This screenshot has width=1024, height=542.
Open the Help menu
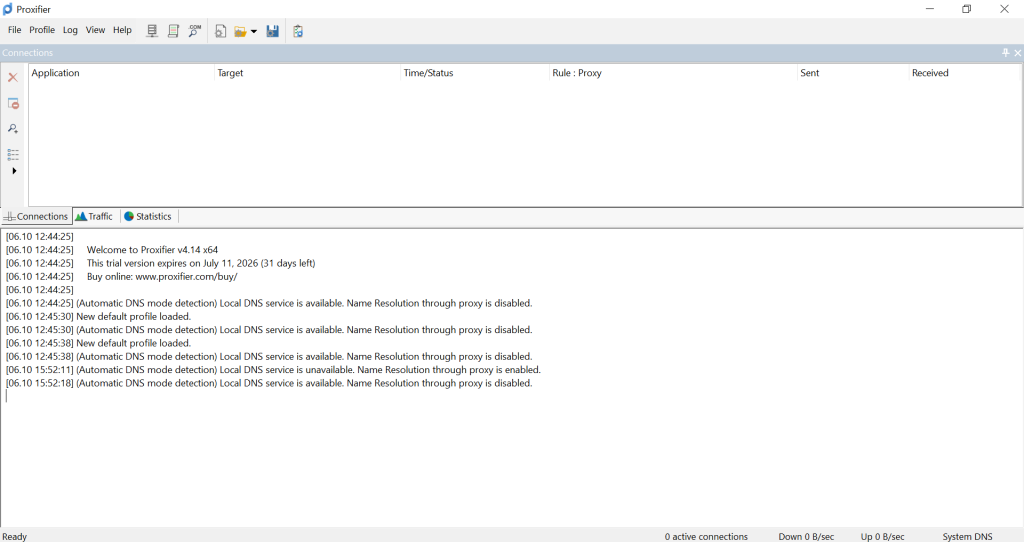(x=122, y=30)
